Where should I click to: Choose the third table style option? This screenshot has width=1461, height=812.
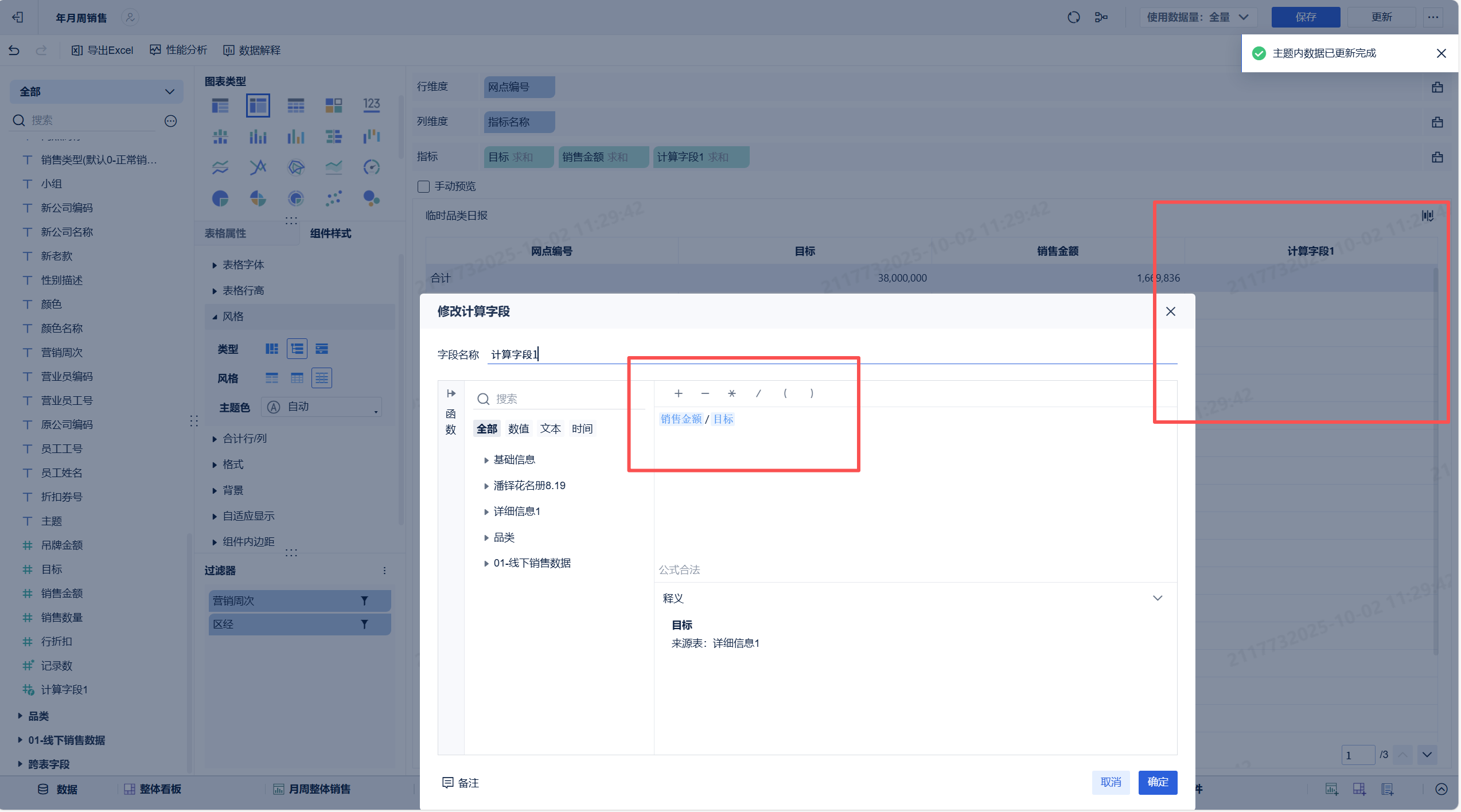pyautogui.click(x=322, y=378)
